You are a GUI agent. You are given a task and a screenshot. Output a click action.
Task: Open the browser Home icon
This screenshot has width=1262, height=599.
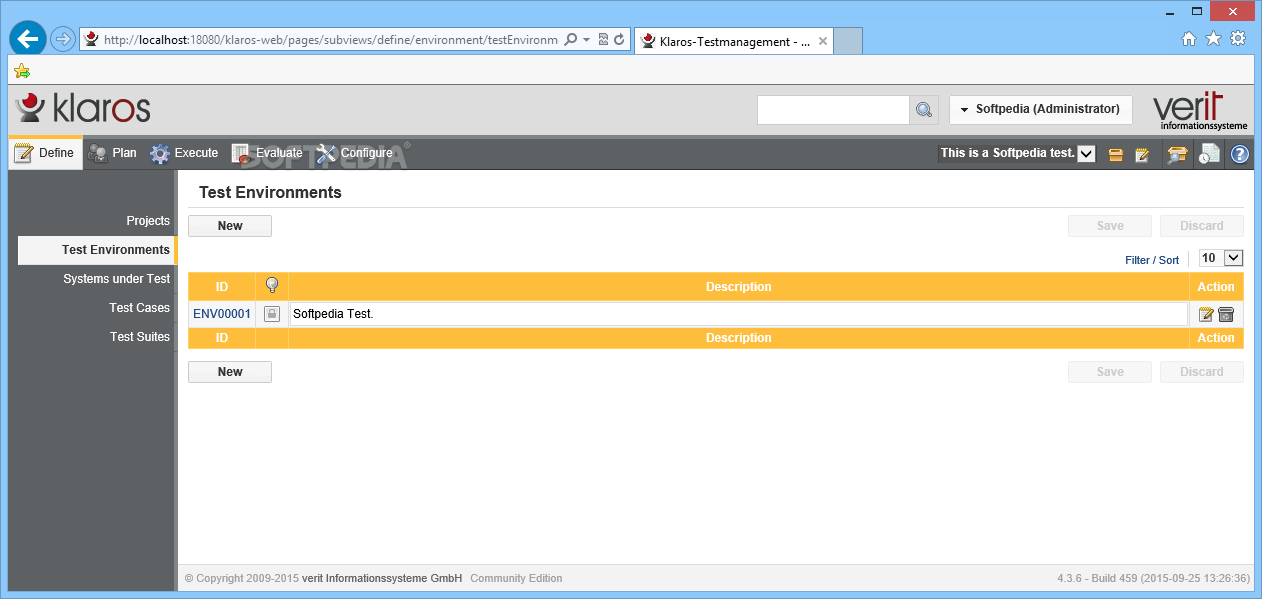[1189, 39]
